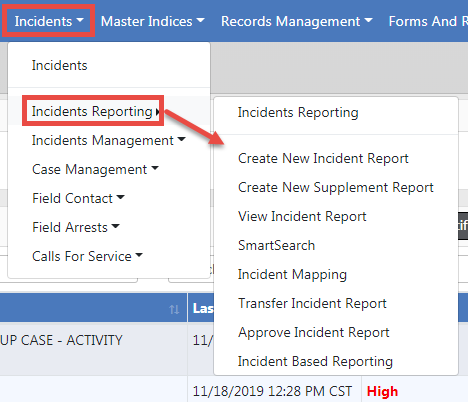Open the Incidents dropdown in the navbar
Screen dimensions: 468x402
click(x=49, y=21)
